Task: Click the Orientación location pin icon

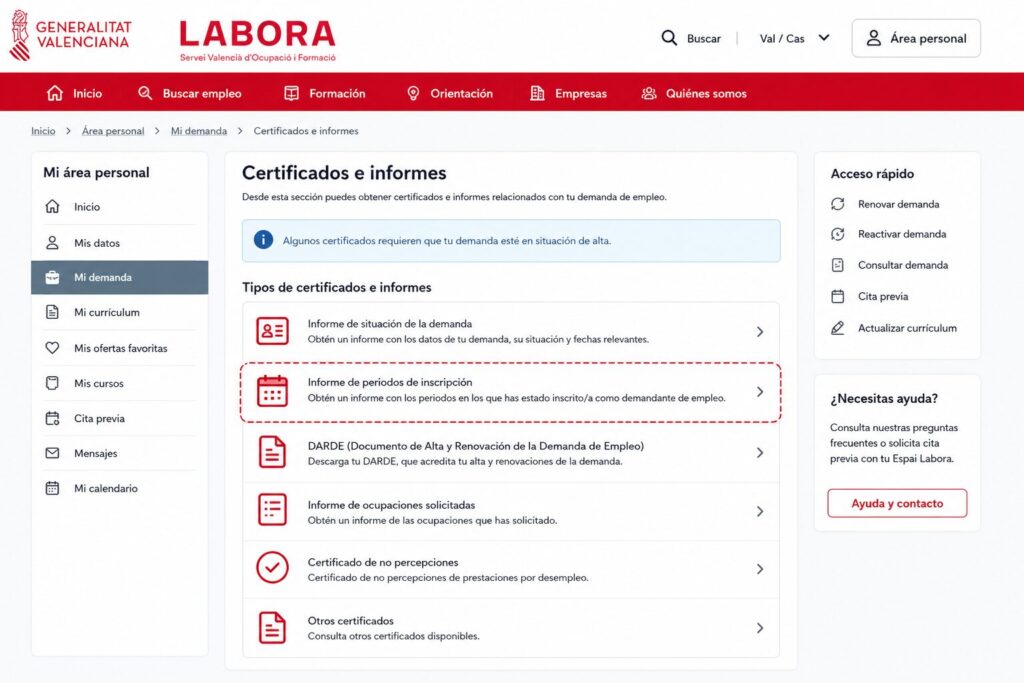Action: 413,93
